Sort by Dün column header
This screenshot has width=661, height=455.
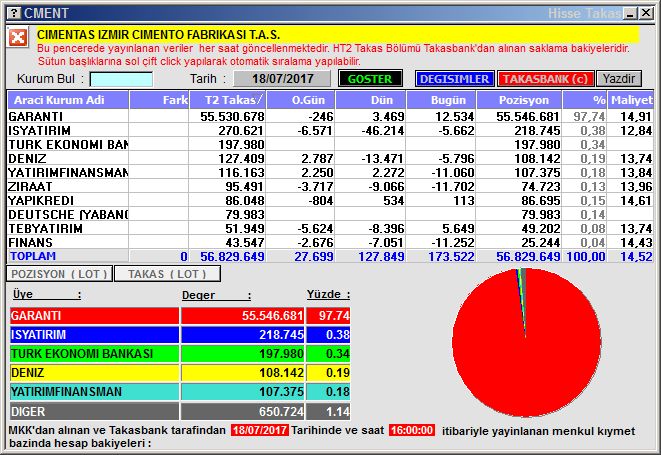point(371,100)
